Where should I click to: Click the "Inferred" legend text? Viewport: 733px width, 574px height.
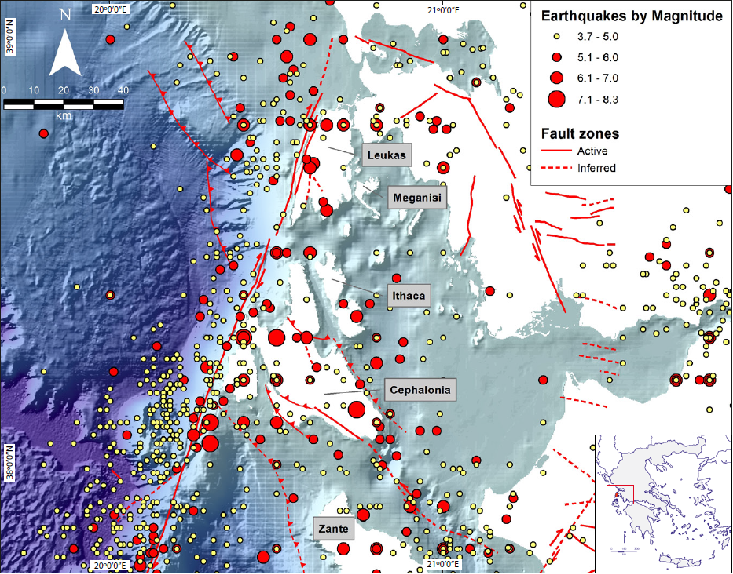[x=596, y=168]
